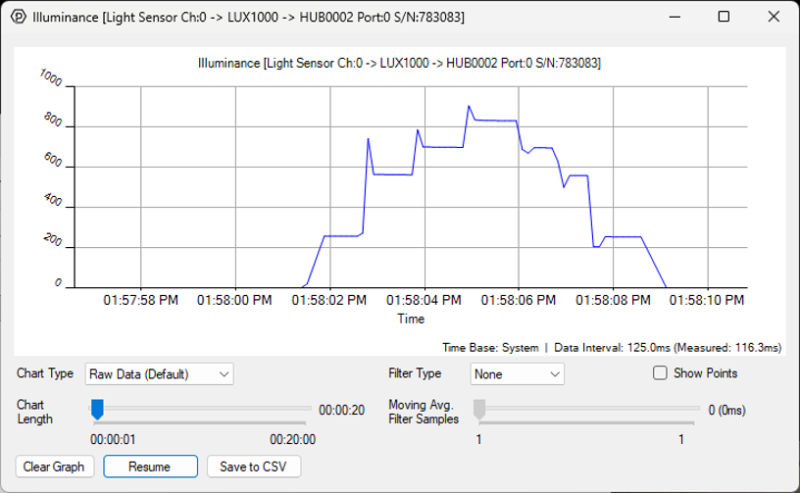The width and height of the screenshot is (800, 493).
Task: Click the Filter Type dropdown chevron
Action: pyautogui.click(x=555, y=374)
